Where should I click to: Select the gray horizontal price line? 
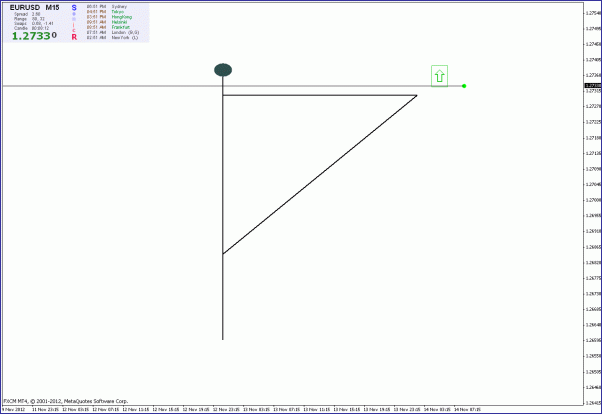click(x=232, y=86)
